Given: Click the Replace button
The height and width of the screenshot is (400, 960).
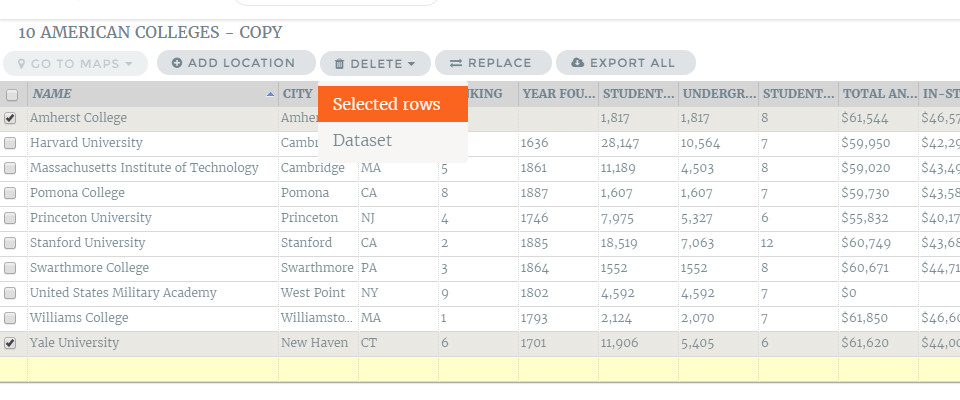Looking at the screenshot, I should pos(493,63).
